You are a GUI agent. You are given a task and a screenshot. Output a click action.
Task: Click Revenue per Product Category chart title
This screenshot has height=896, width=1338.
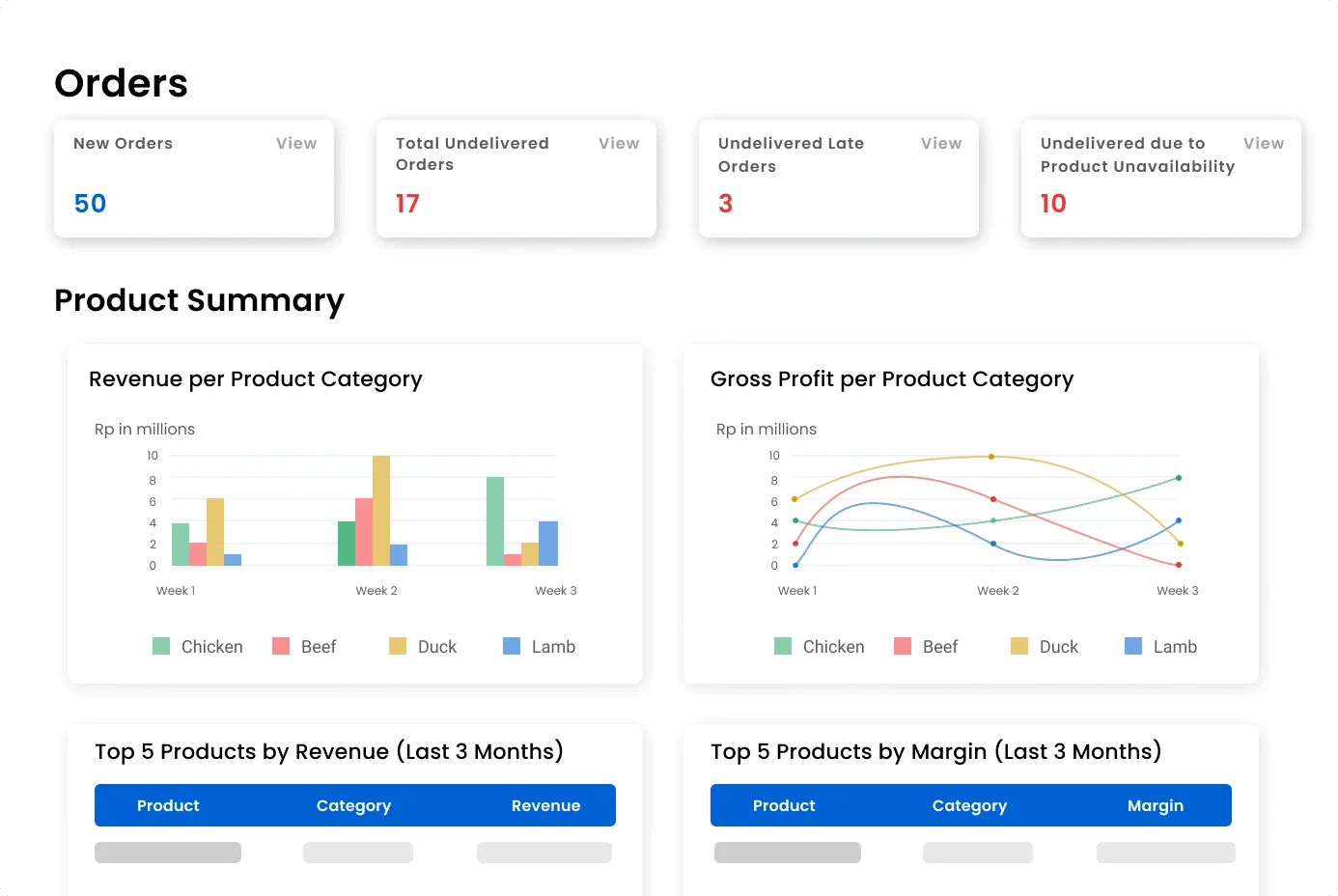click(256, 379)
